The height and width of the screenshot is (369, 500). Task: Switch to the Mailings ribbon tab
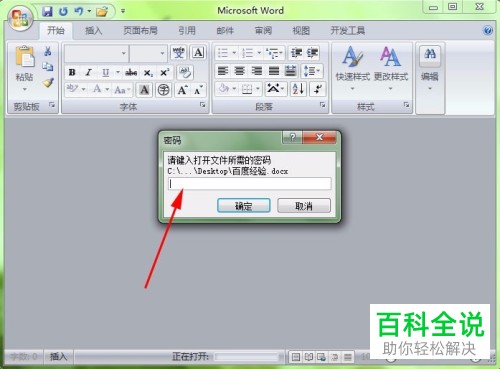(225, 31)
